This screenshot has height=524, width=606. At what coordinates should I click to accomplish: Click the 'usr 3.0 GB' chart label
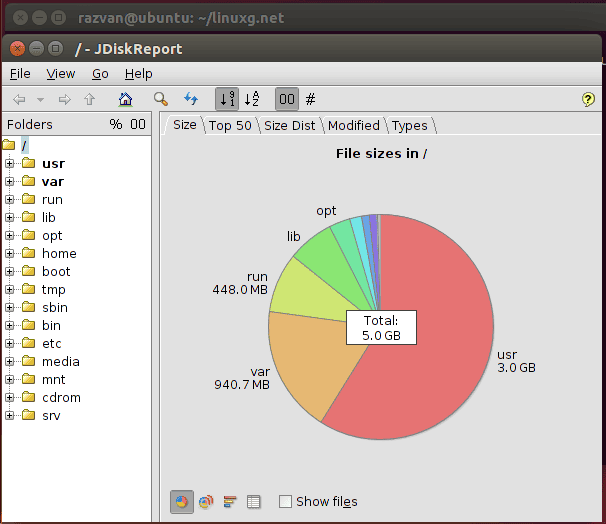point(516,361)
